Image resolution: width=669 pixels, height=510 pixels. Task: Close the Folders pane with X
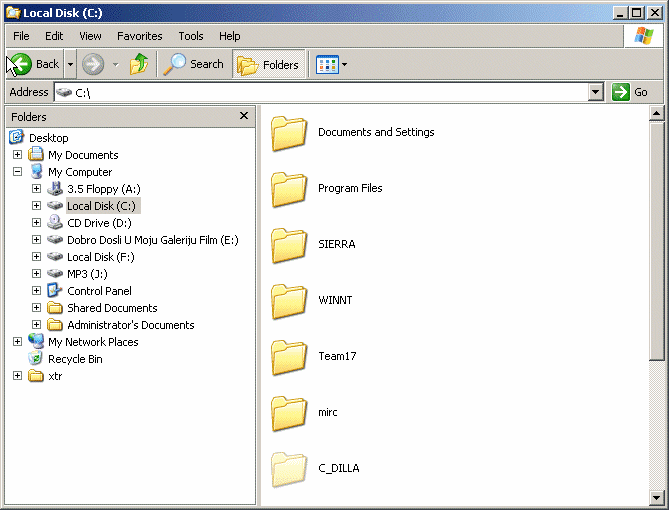point(244,116)
